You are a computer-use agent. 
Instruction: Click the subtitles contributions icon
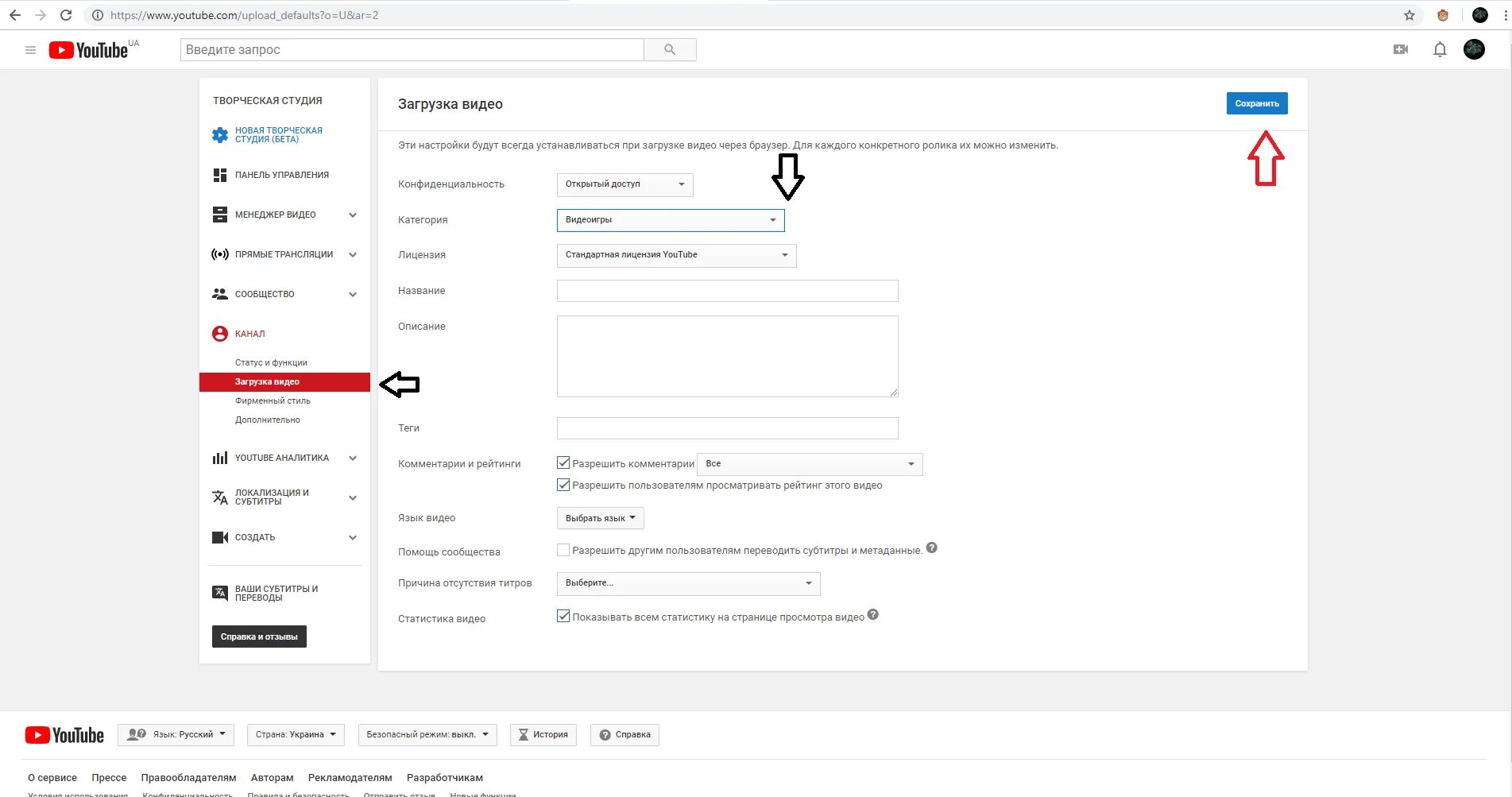(x=220, y=593)
